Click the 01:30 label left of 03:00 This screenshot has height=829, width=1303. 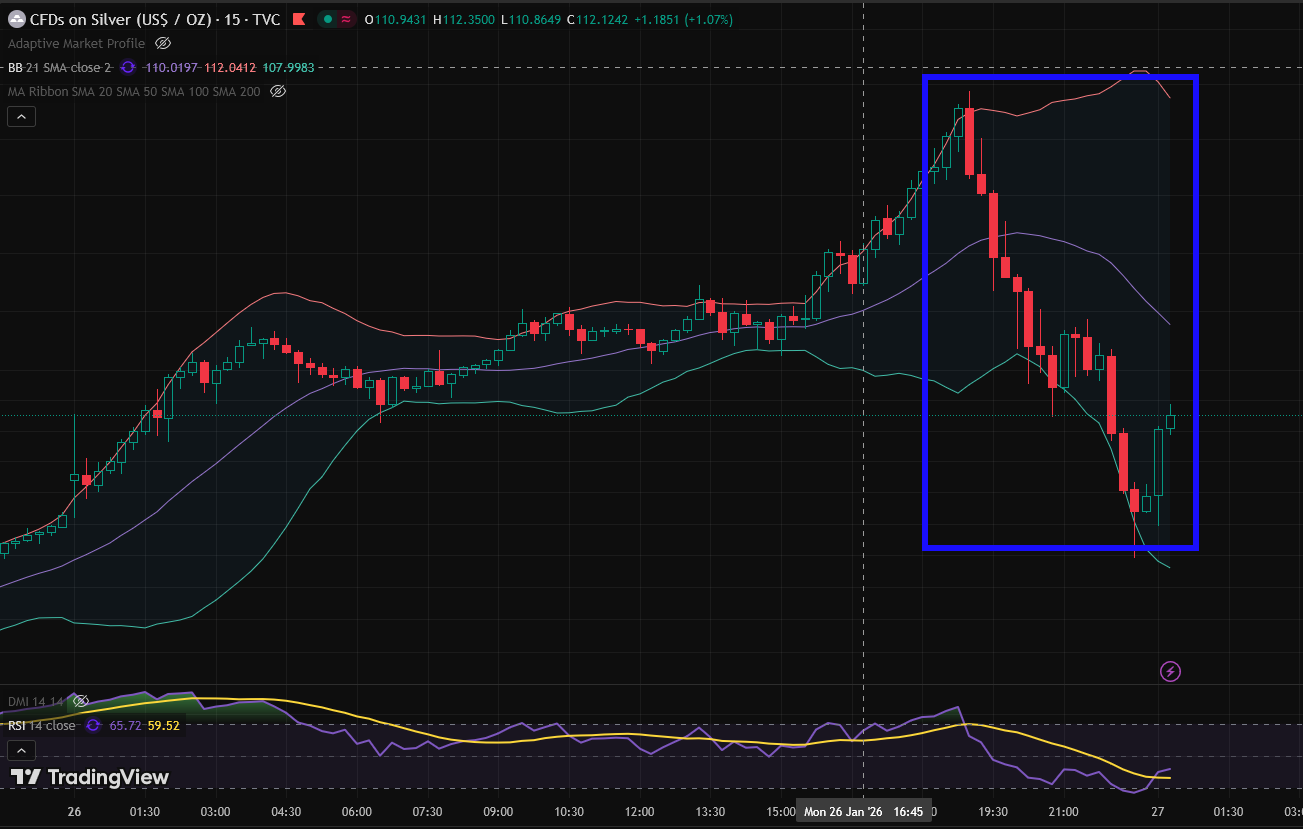(x=144, y=811)
